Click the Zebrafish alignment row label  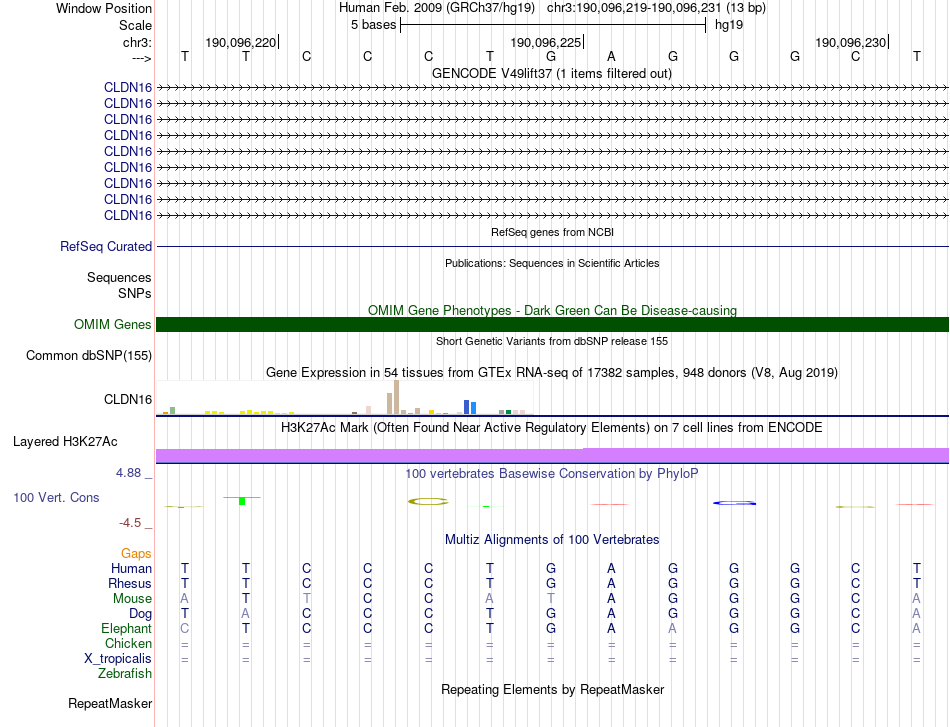pos(125,673)
